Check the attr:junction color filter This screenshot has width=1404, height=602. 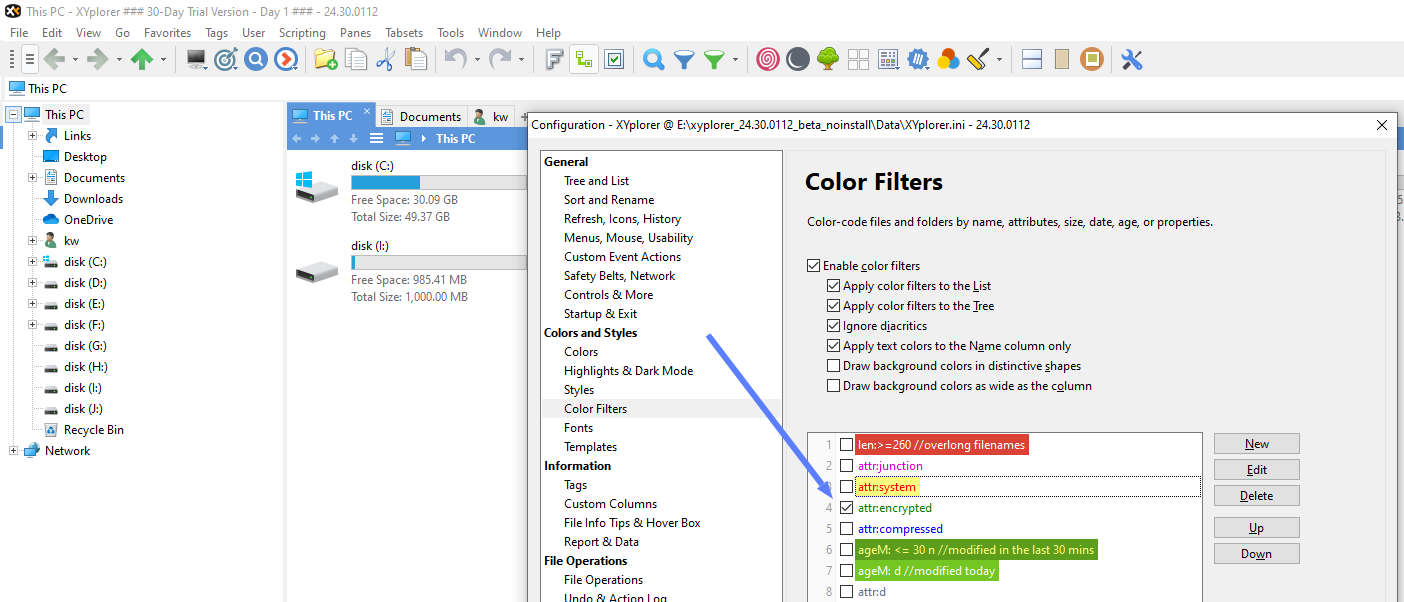coord(846,465)
